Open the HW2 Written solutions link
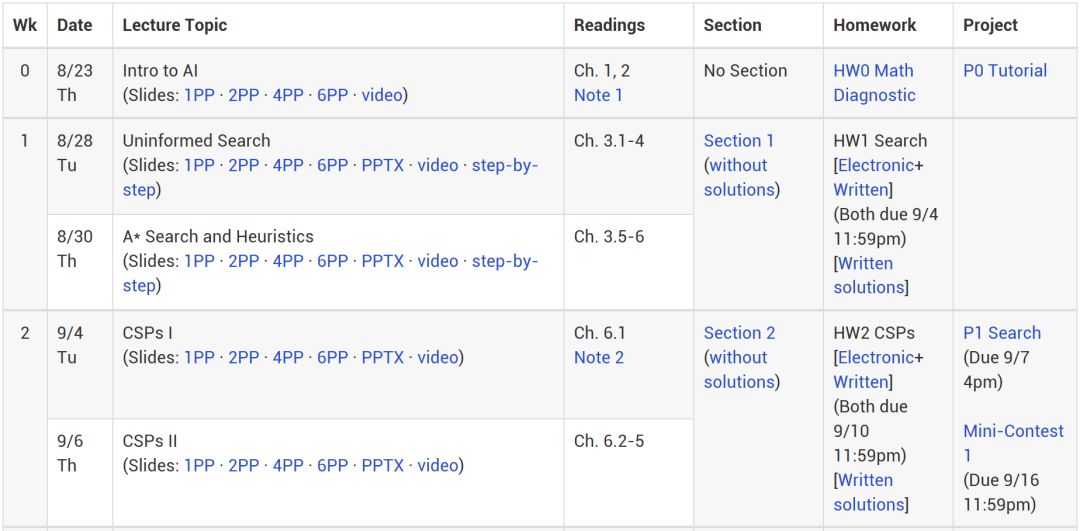This screenshot has width=1080, height=531. click(x=869, y=492)
